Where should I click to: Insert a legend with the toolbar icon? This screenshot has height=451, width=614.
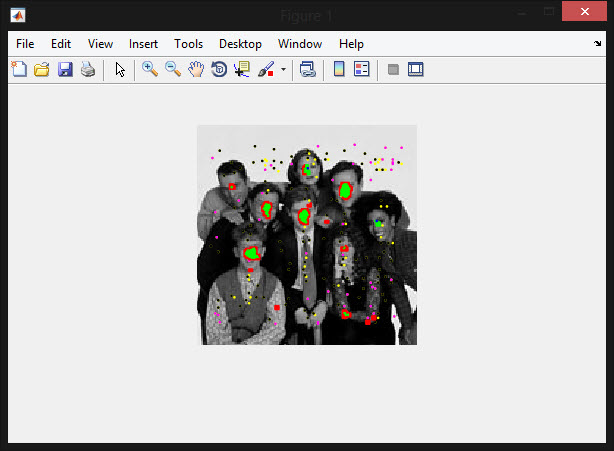click(361, 69)
